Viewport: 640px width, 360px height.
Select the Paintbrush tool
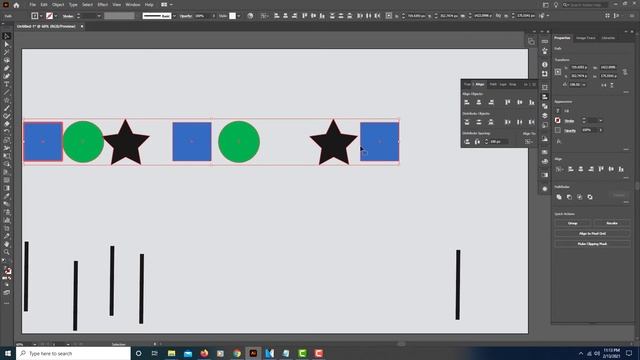(7, 108)
